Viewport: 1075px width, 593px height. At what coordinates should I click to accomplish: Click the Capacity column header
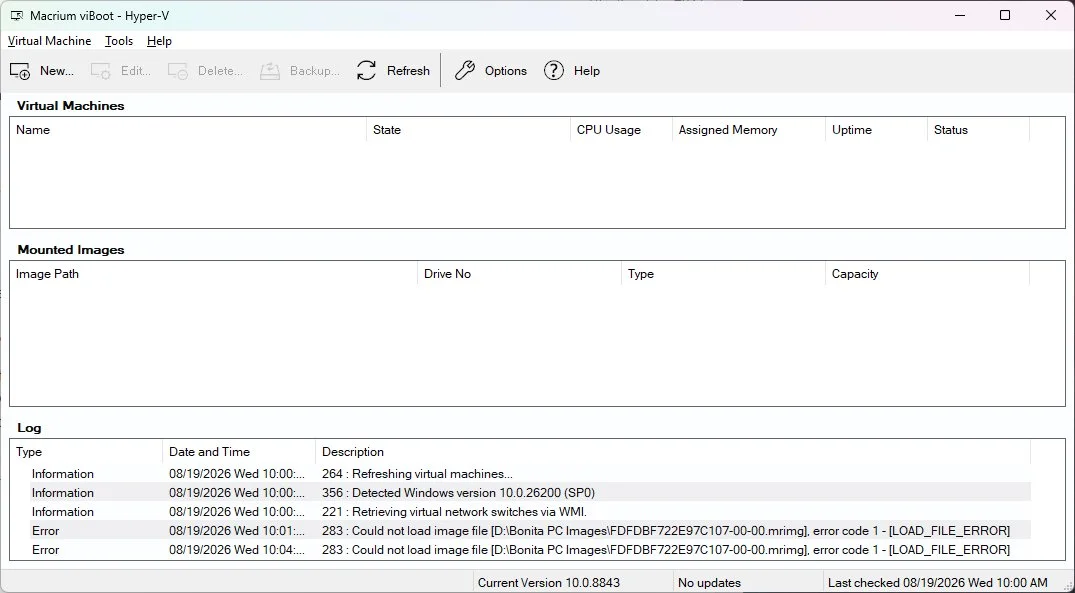click(x=928, y=274)
